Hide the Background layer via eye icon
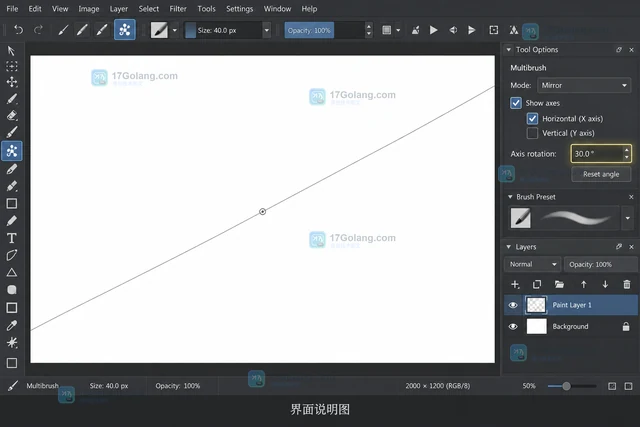640x427 pixels. [x=513, y=327]
